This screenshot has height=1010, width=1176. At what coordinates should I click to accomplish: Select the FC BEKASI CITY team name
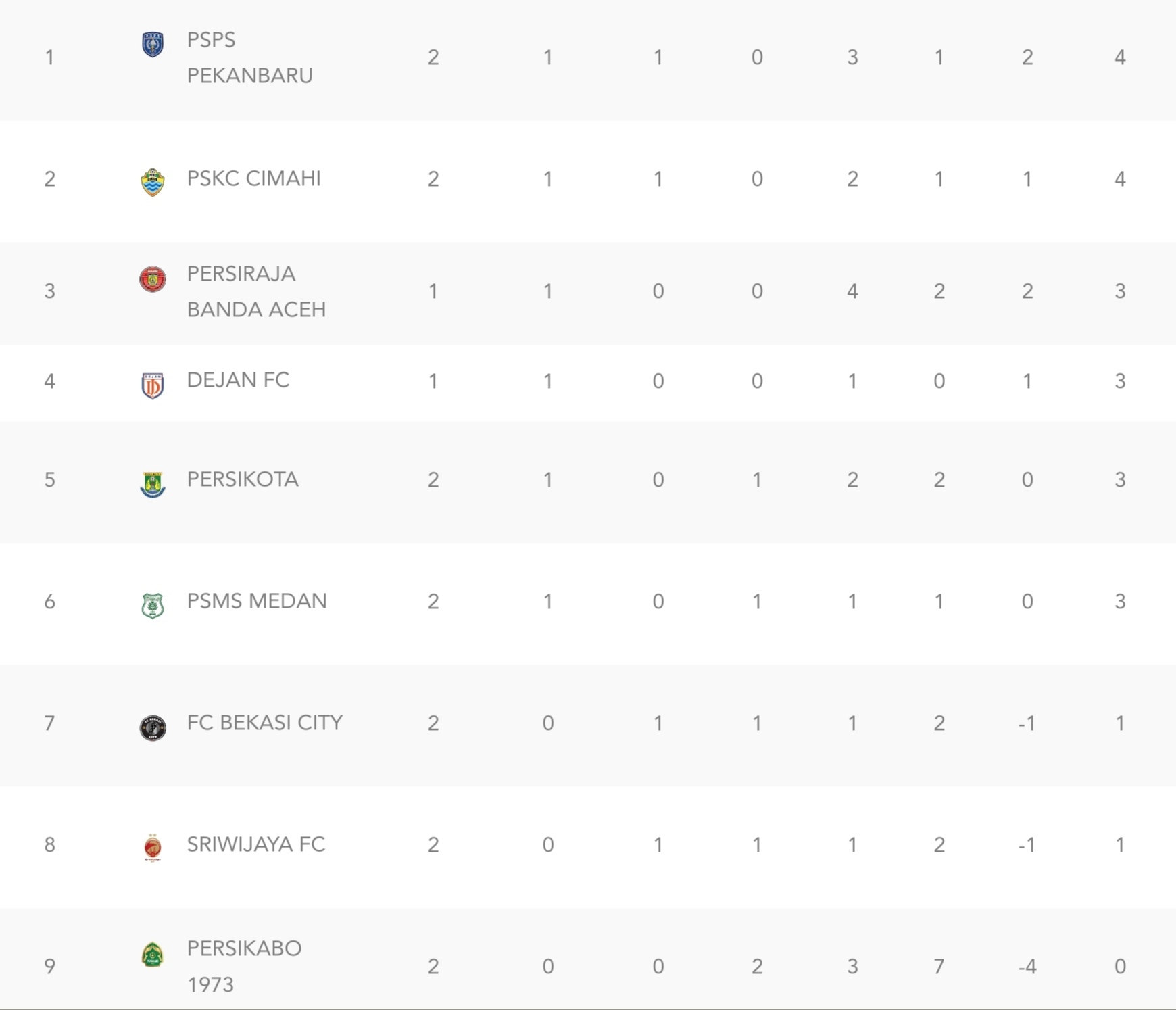[x=265, y=723]
